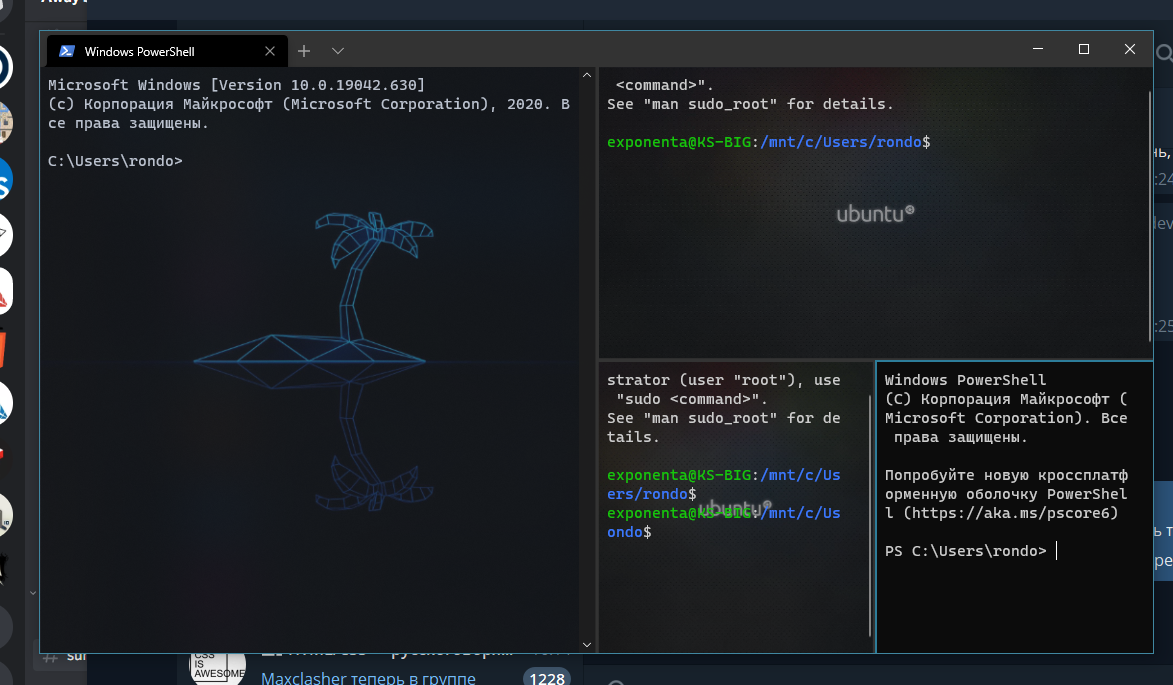Click the C:\Users\rondo> prompt in cmd pane
This screenshot has width=1173, height=685.
point(115,161)
